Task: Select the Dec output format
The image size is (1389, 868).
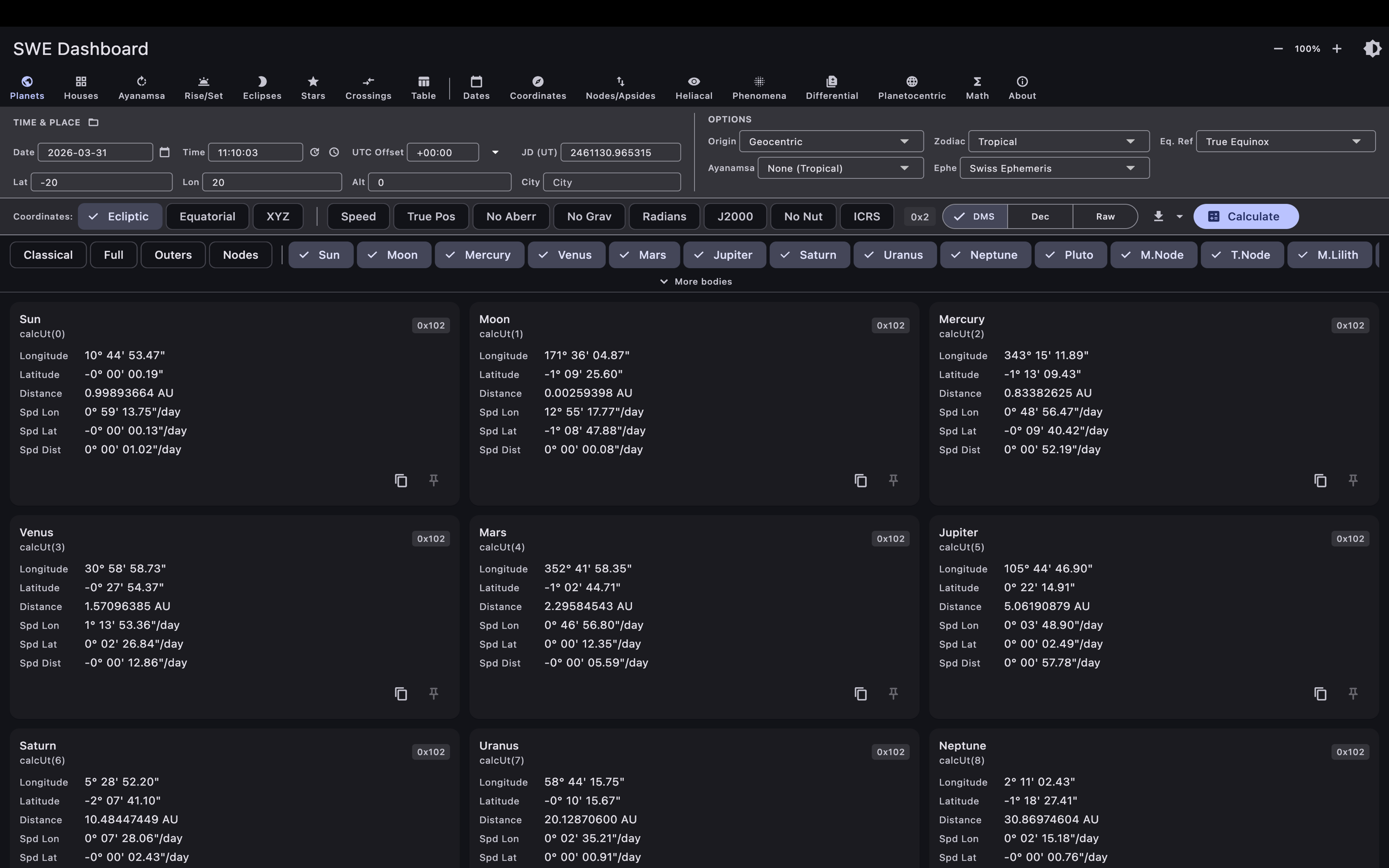Action: click(x=1040, y=217)
